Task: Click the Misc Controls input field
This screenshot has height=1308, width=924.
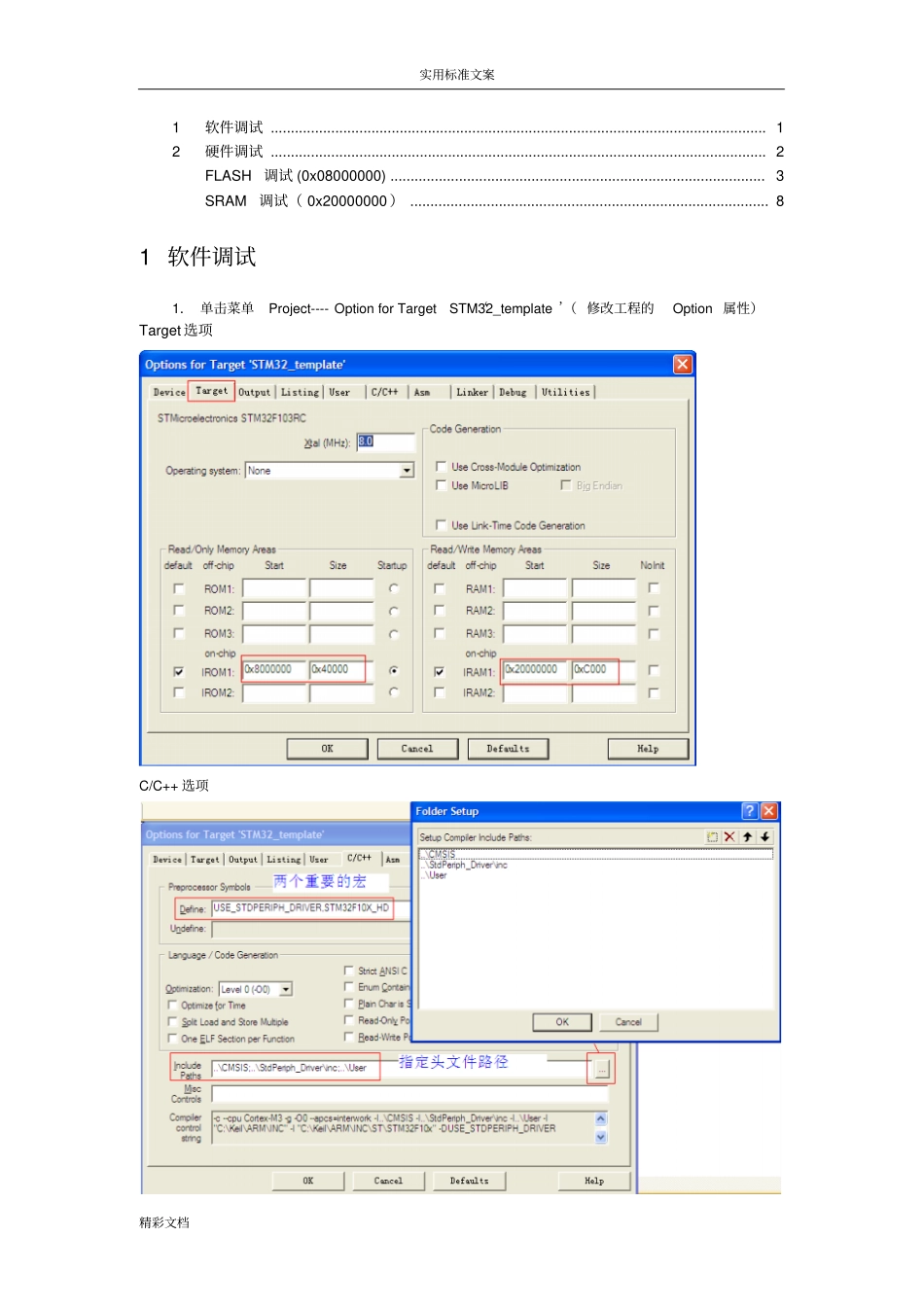Action: pyautogui.click(x=409, y=1095)
